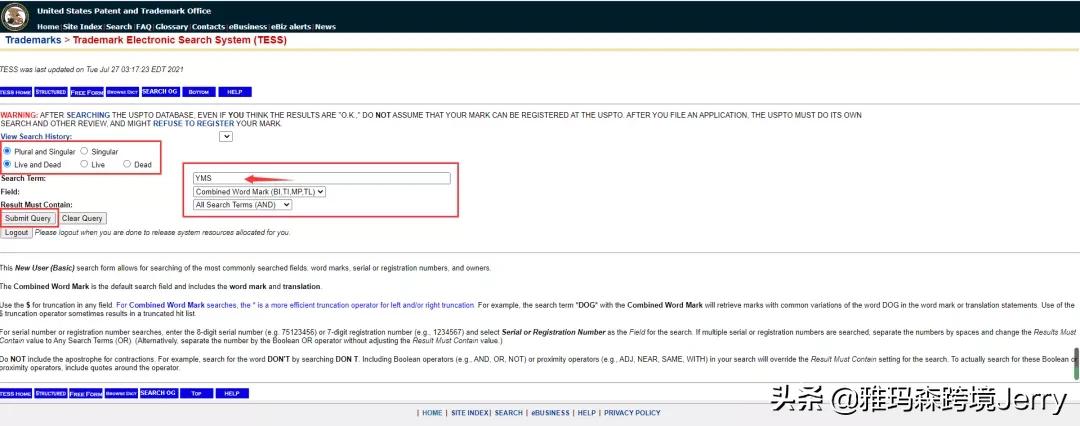Select the Plural and Singular radio button
The height and width of the screenshot is (426, 1080).
click(x=8, y=151)
